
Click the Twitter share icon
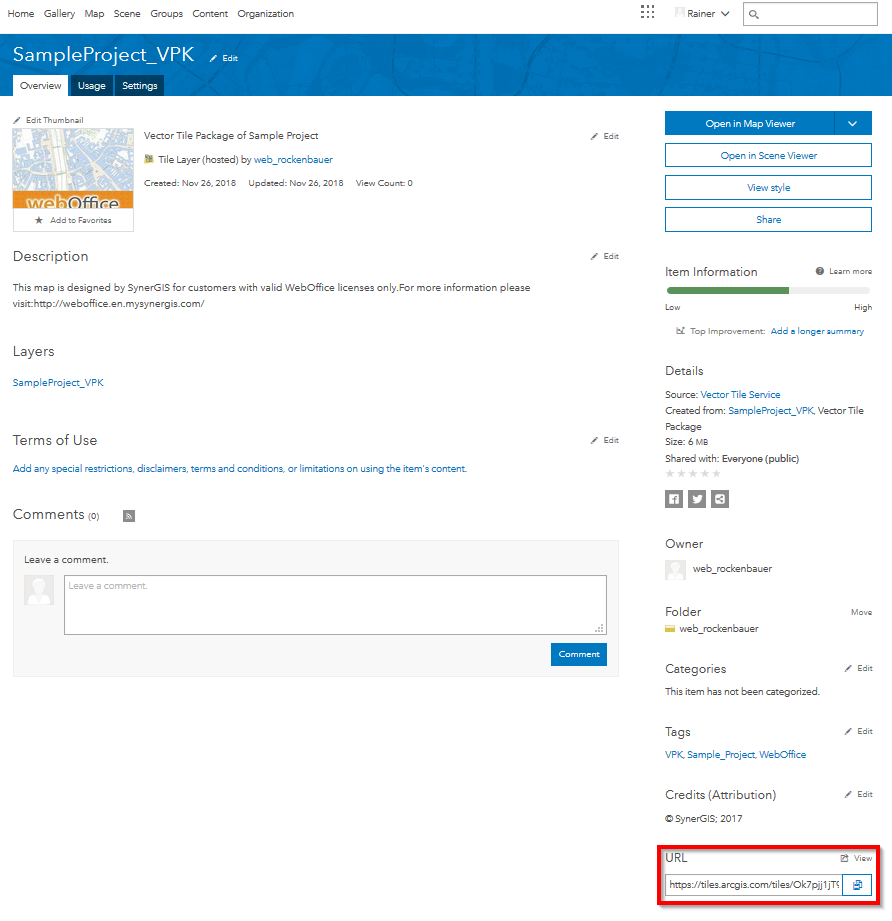697,499
